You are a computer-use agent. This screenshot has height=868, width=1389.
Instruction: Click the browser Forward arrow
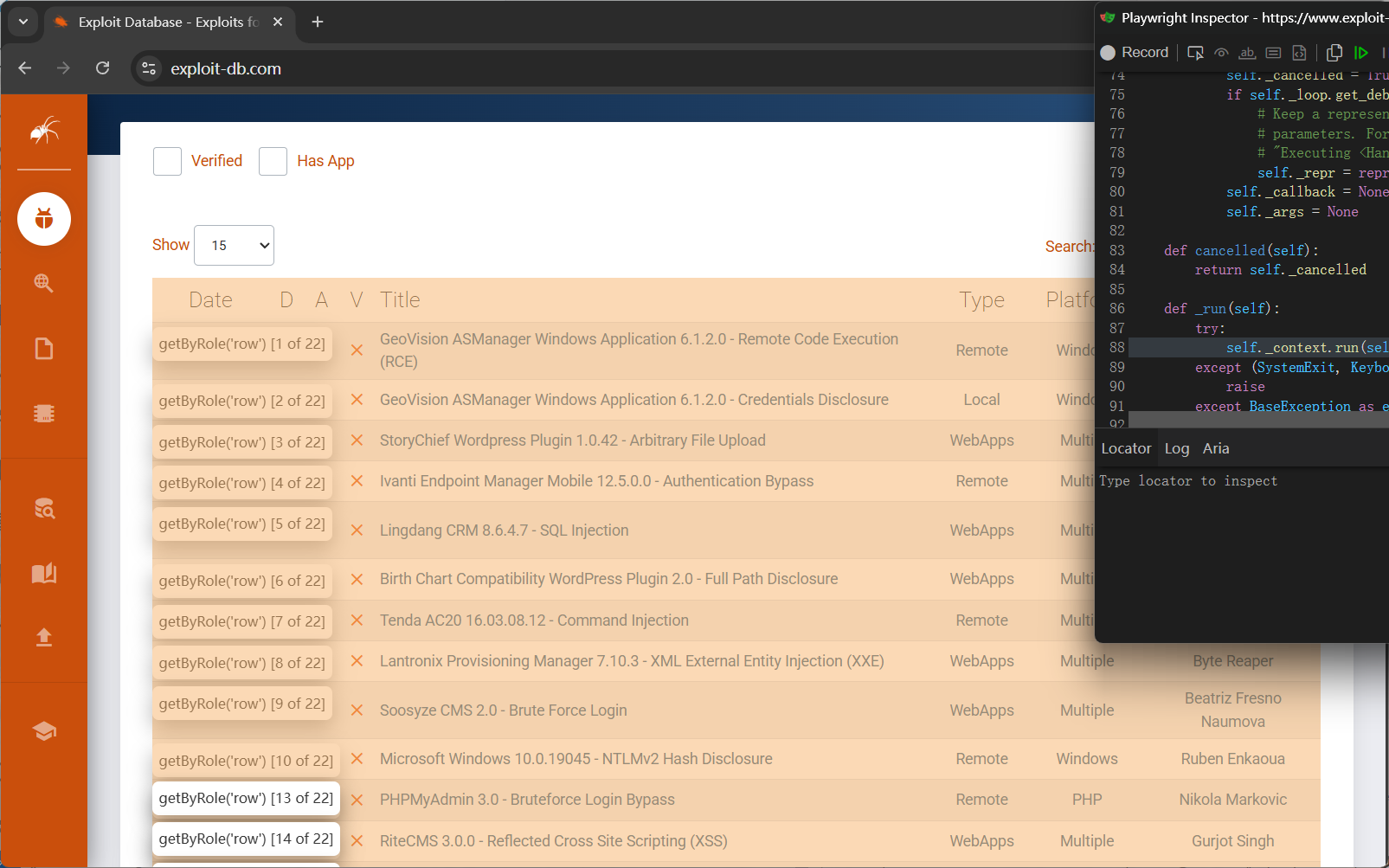tap(63, 68)
